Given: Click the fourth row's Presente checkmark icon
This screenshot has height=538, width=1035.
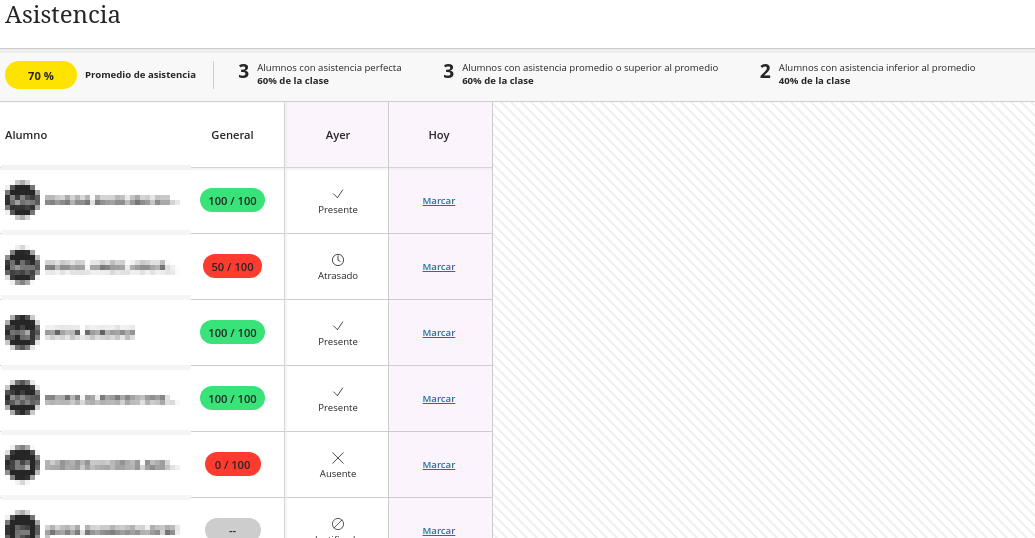Looking at the screenshot, I should (x=338, y=392).
